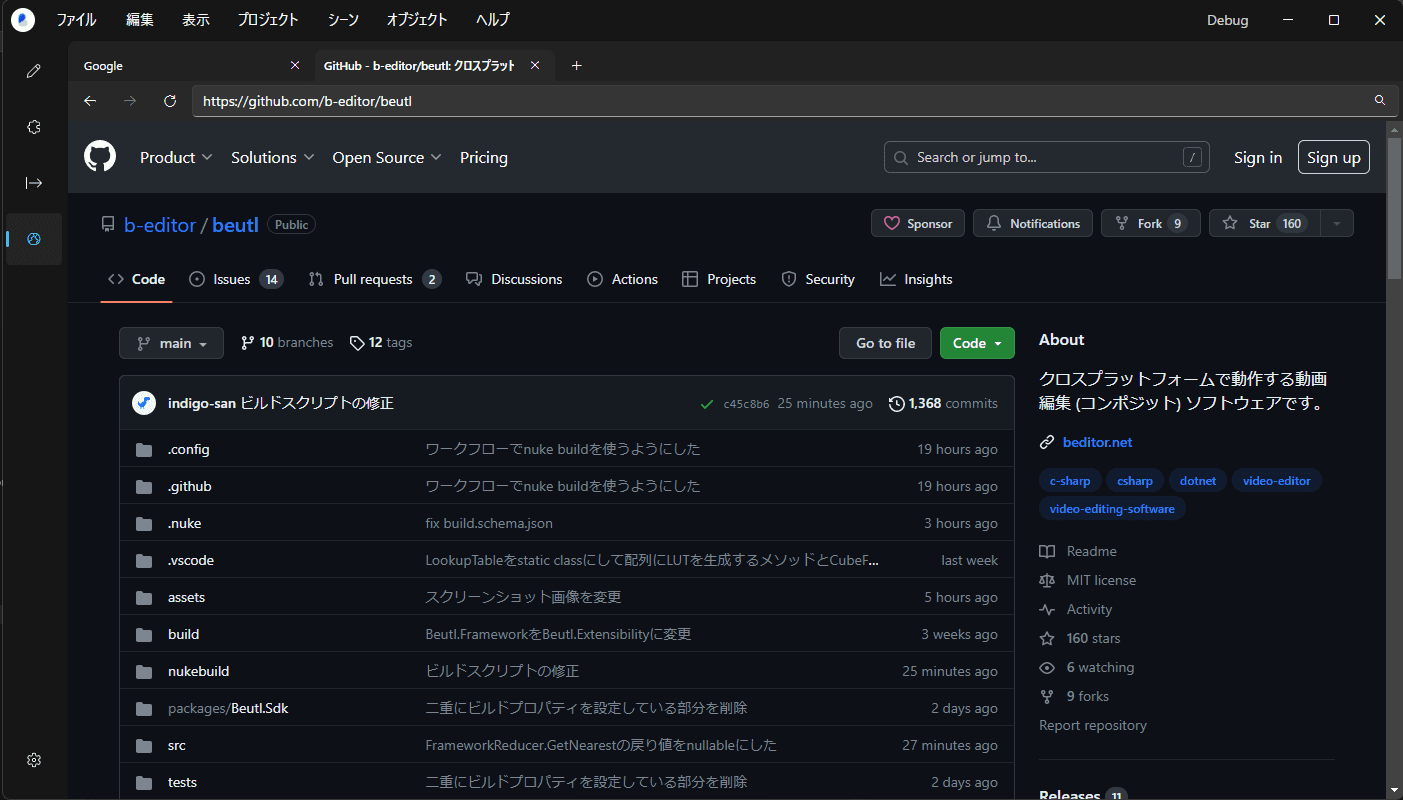This screenshot has width=1403, height=800.
Task: Click the .github folder icon
Action: point(144,486)
